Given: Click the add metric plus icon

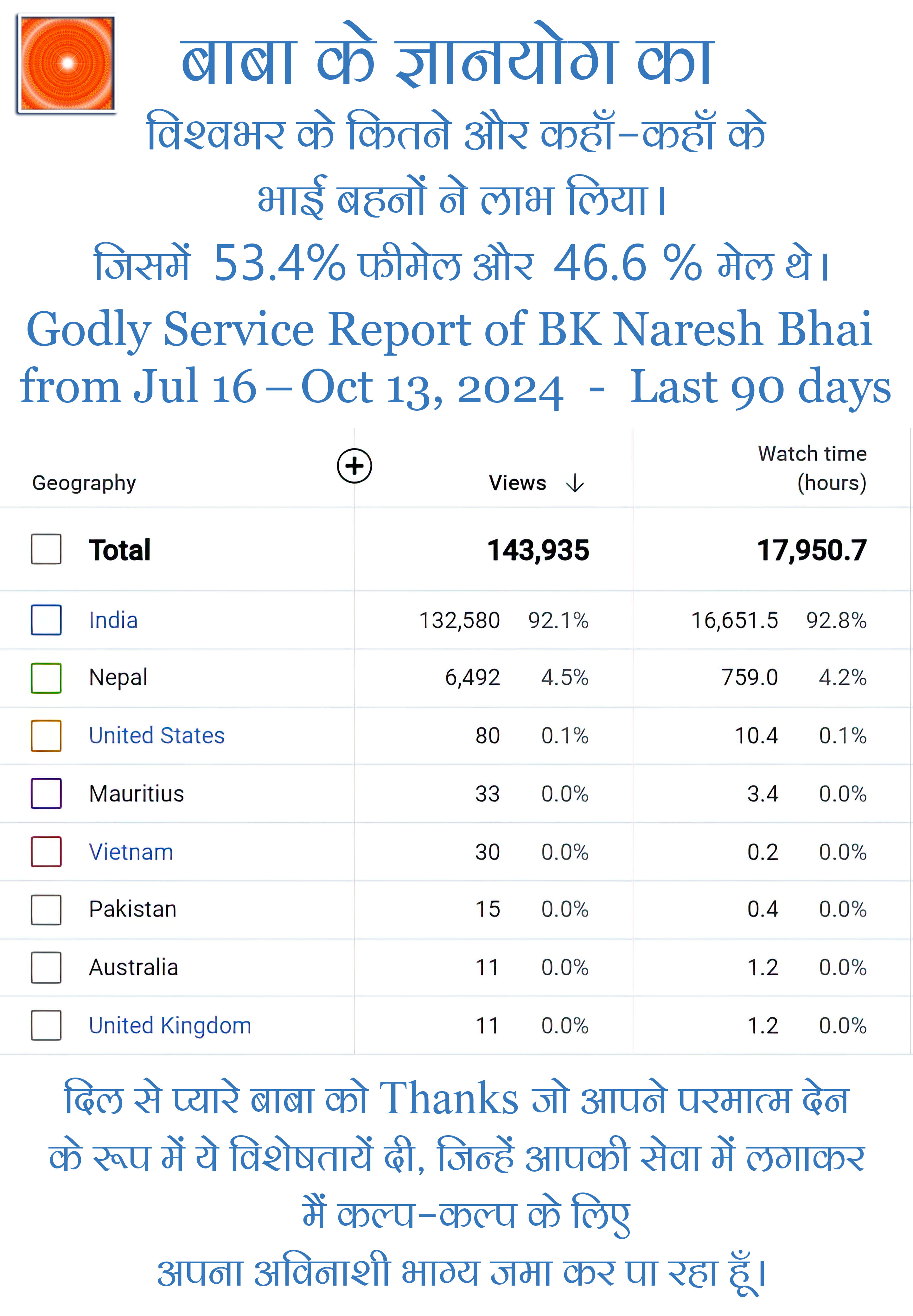Looking at the screenshot, I should 354,465.
